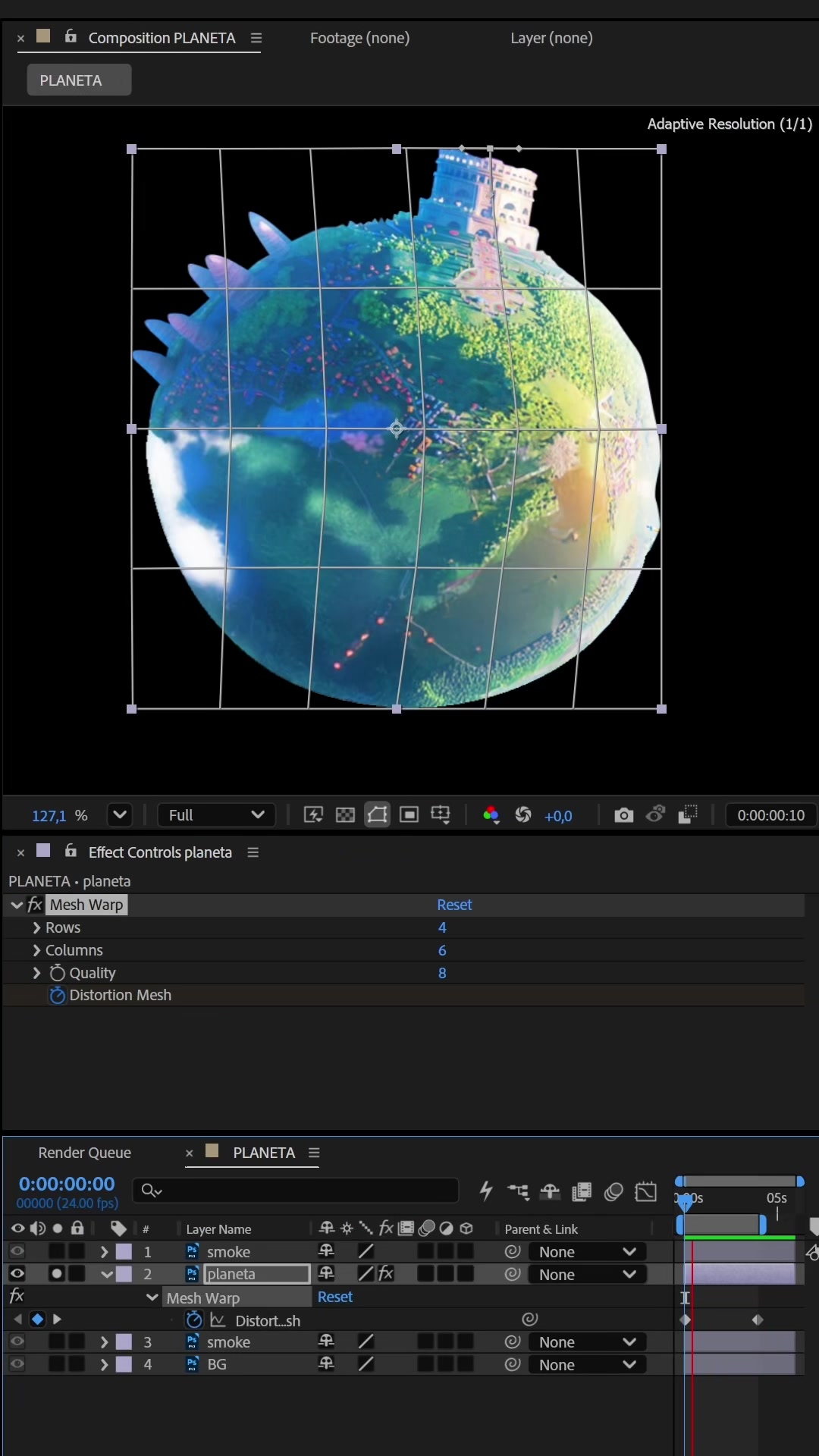Viewport: 819px width, 1456px height.
Task: Go to next Distortion Mesh keyframe
Action: click(57, 1319)
